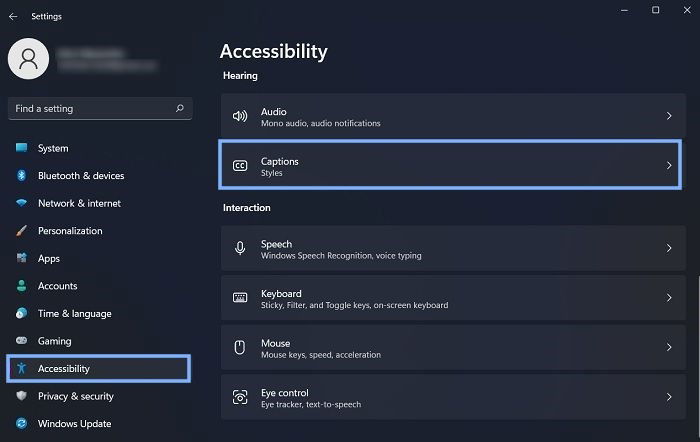Go back with the Settings back arrow
Image resolution: width=700 pixels, height=442 pixels.
[13, 17]
